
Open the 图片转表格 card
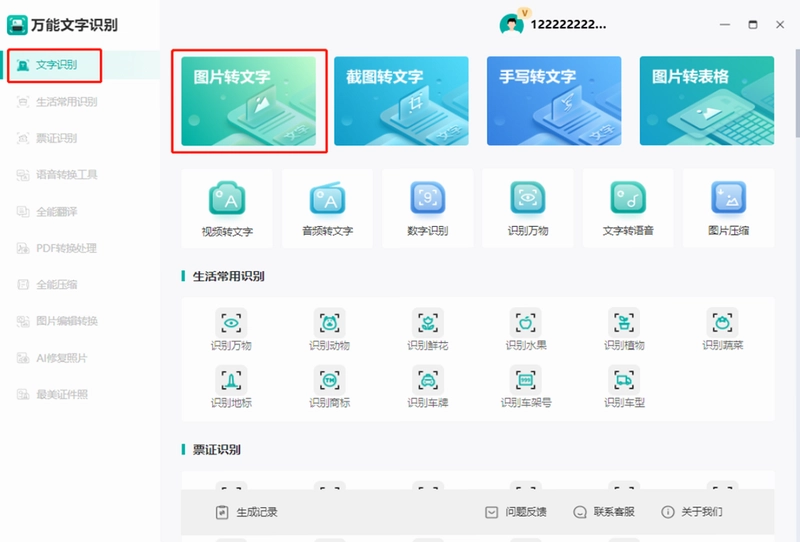tap(707, 101)
